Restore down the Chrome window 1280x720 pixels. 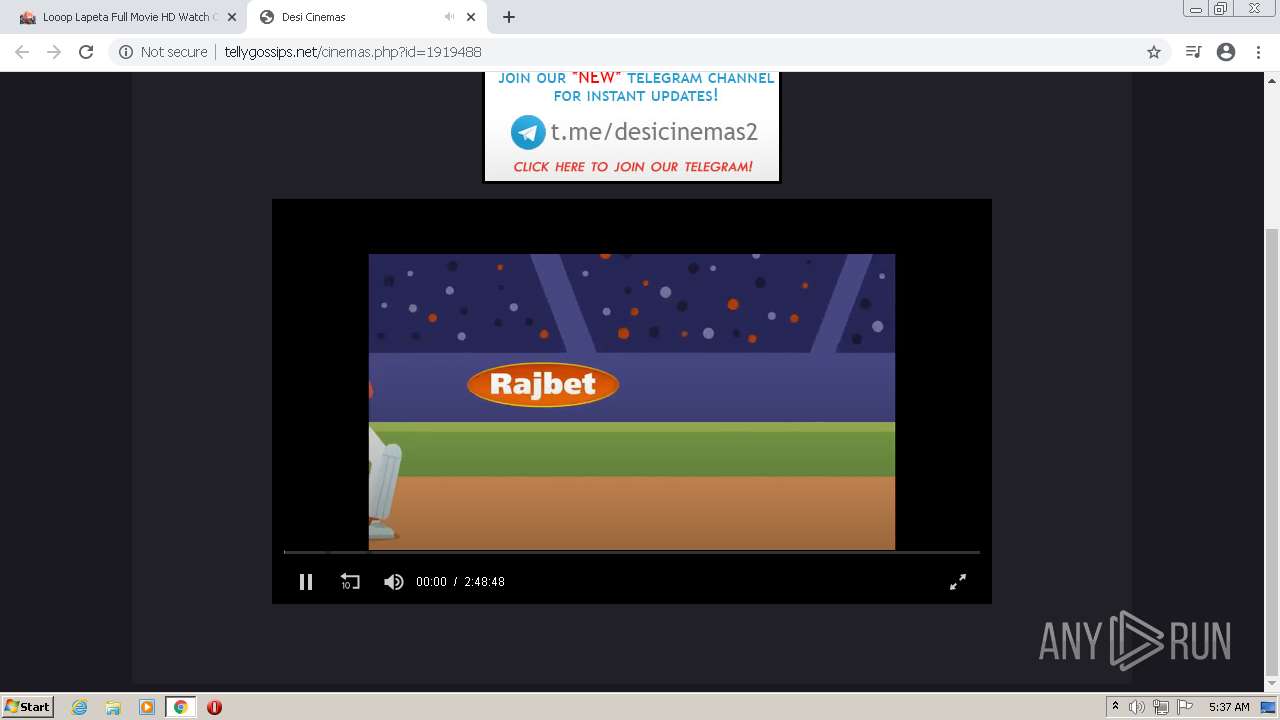(1221, 9)
